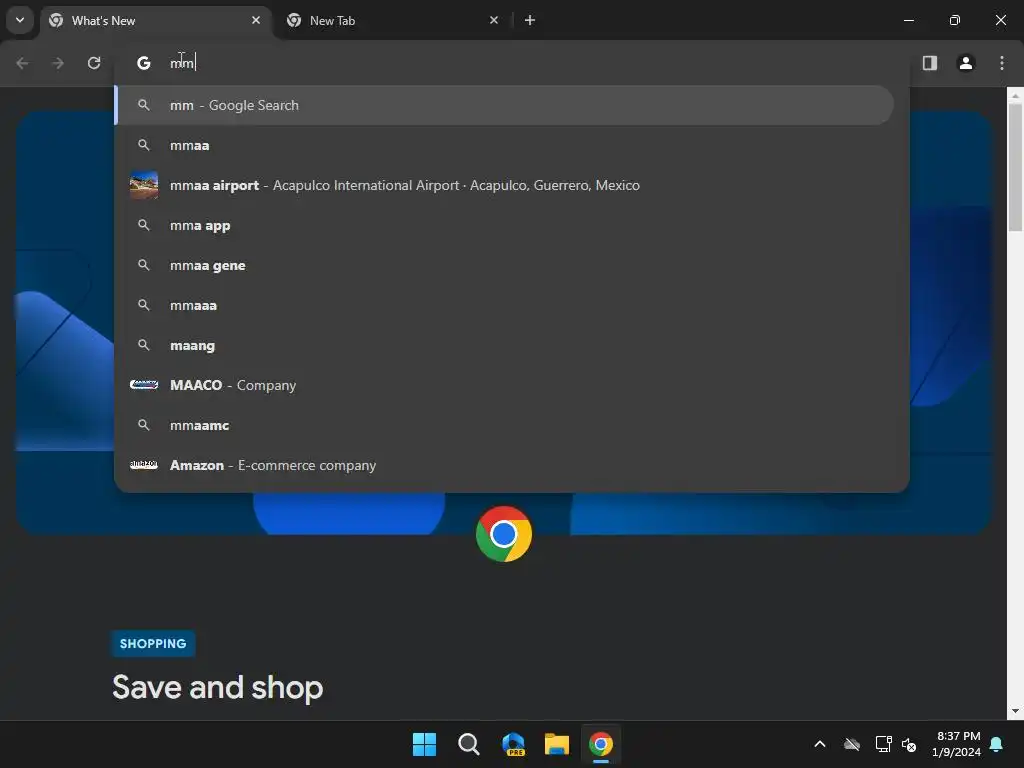Click the Amazon logo icon
Image resolution: width=1024 pixels, height=768 pixels.
coord(144,464)
